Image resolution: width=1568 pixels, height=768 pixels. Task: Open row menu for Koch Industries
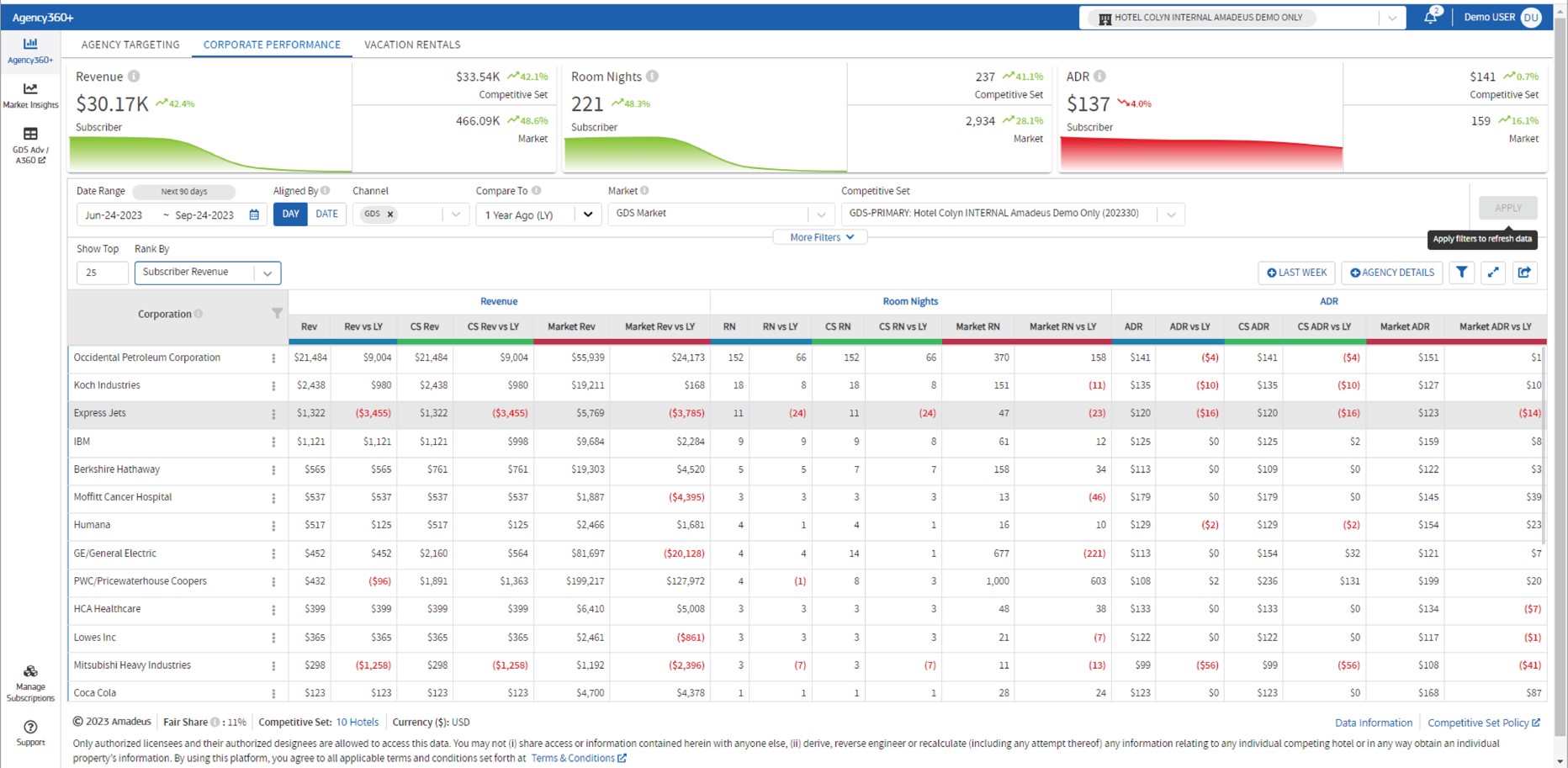point(273,386)
